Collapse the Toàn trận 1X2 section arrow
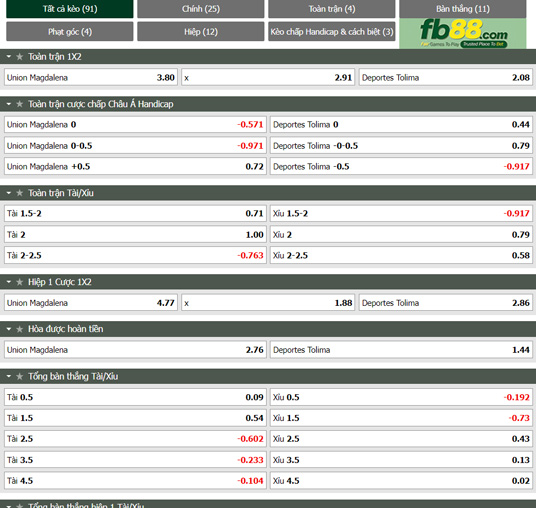 pyautogui.click(x=9, y=57)
